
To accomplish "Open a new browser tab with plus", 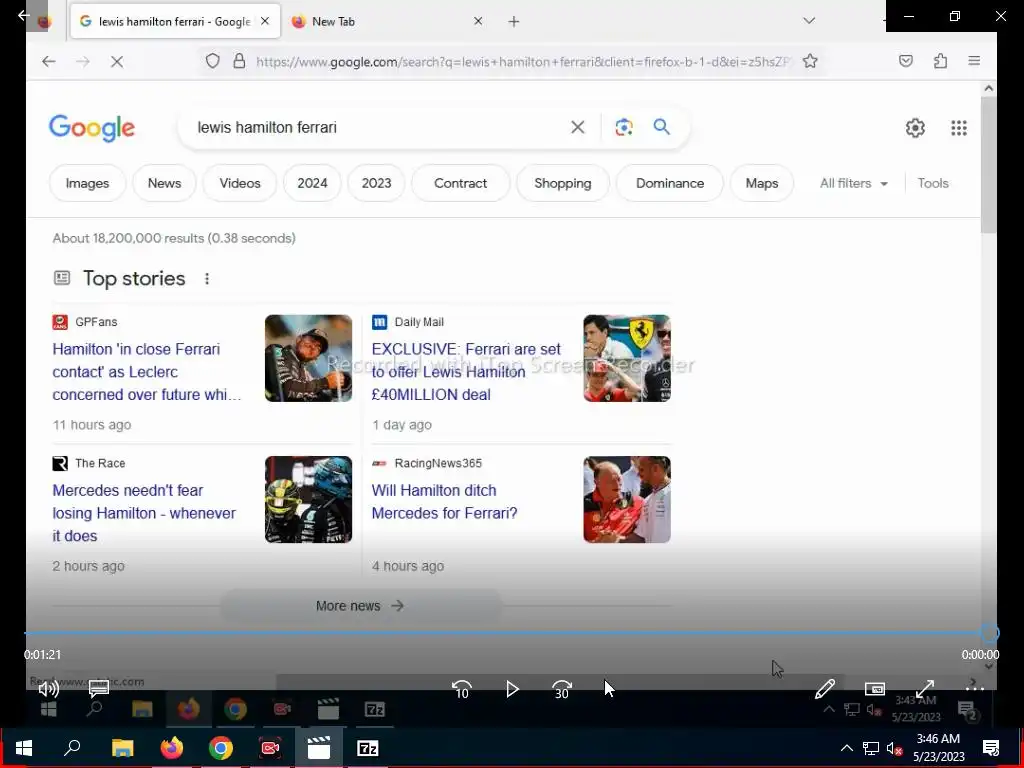I will [x=514, y=22].
